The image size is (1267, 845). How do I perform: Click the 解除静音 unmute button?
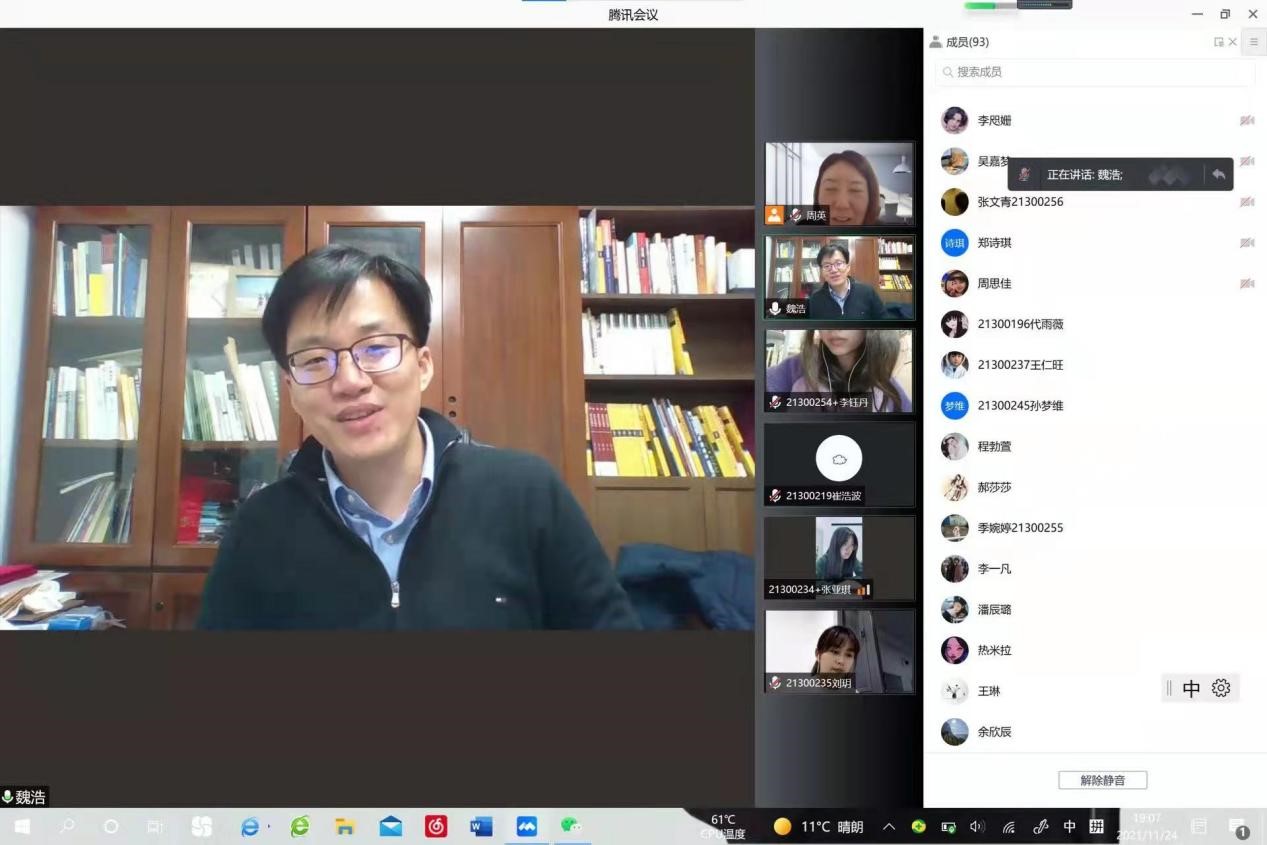click(1102, 780)
